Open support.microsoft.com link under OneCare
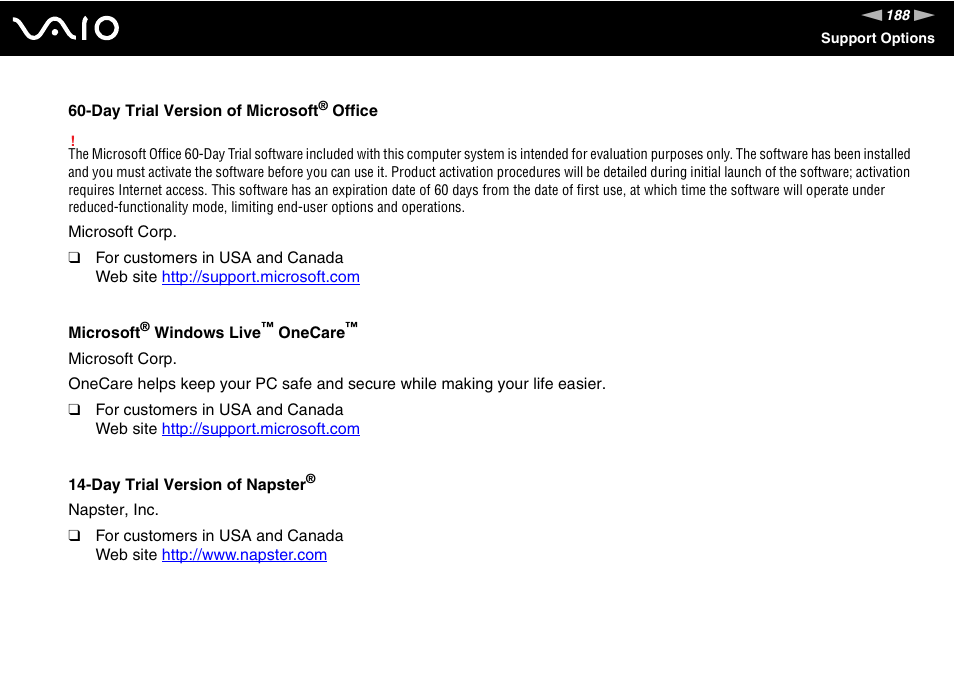This screenshot has height=674, width=954. pyautogui.click(x=260, y=429)
